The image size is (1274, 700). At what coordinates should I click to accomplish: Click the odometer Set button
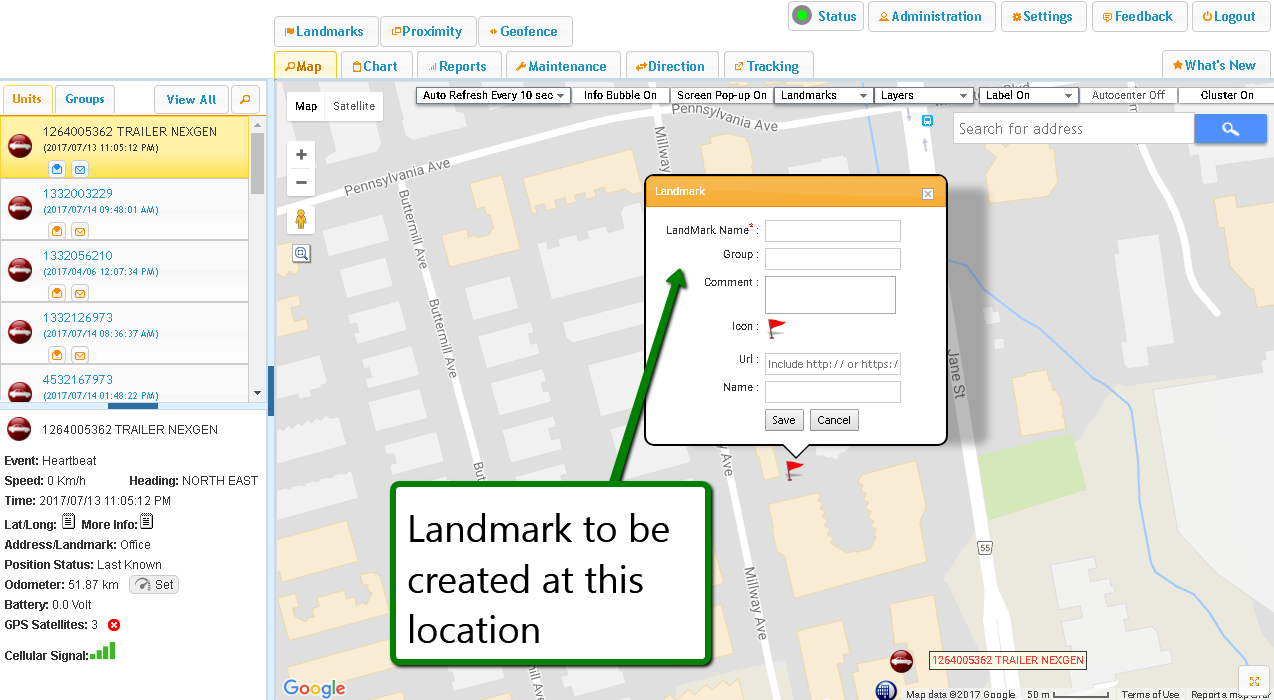155,585
